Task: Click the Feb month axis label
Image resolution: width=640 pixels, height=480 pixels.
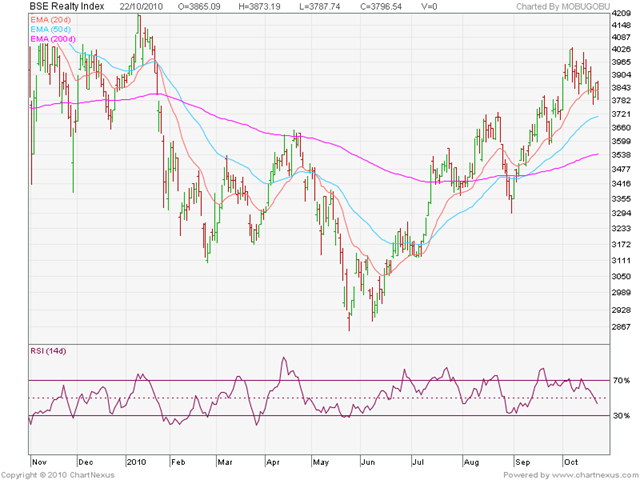Action: (x=178, y=462)
